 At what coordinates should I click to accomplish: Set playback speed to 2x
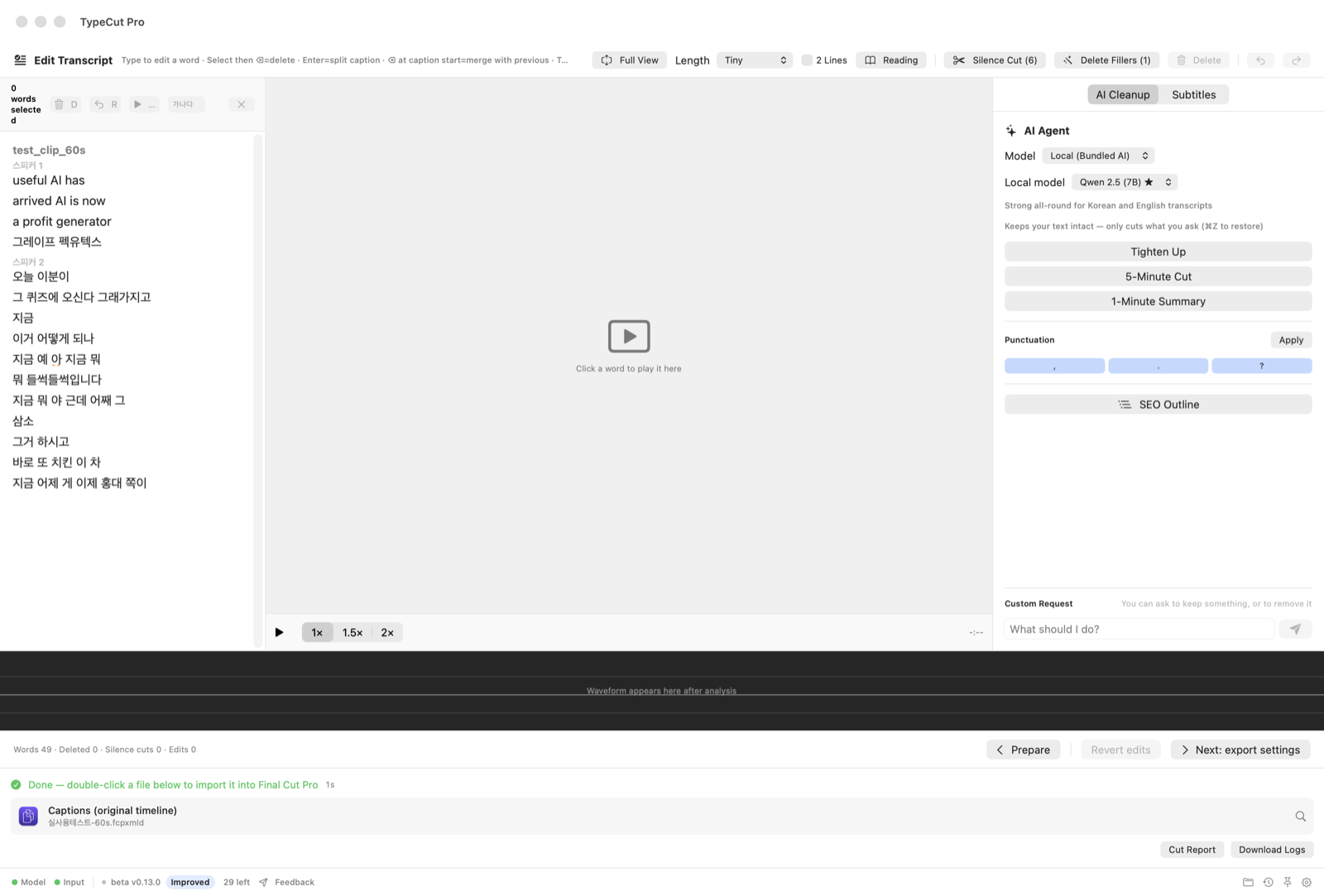pos(387,632)
